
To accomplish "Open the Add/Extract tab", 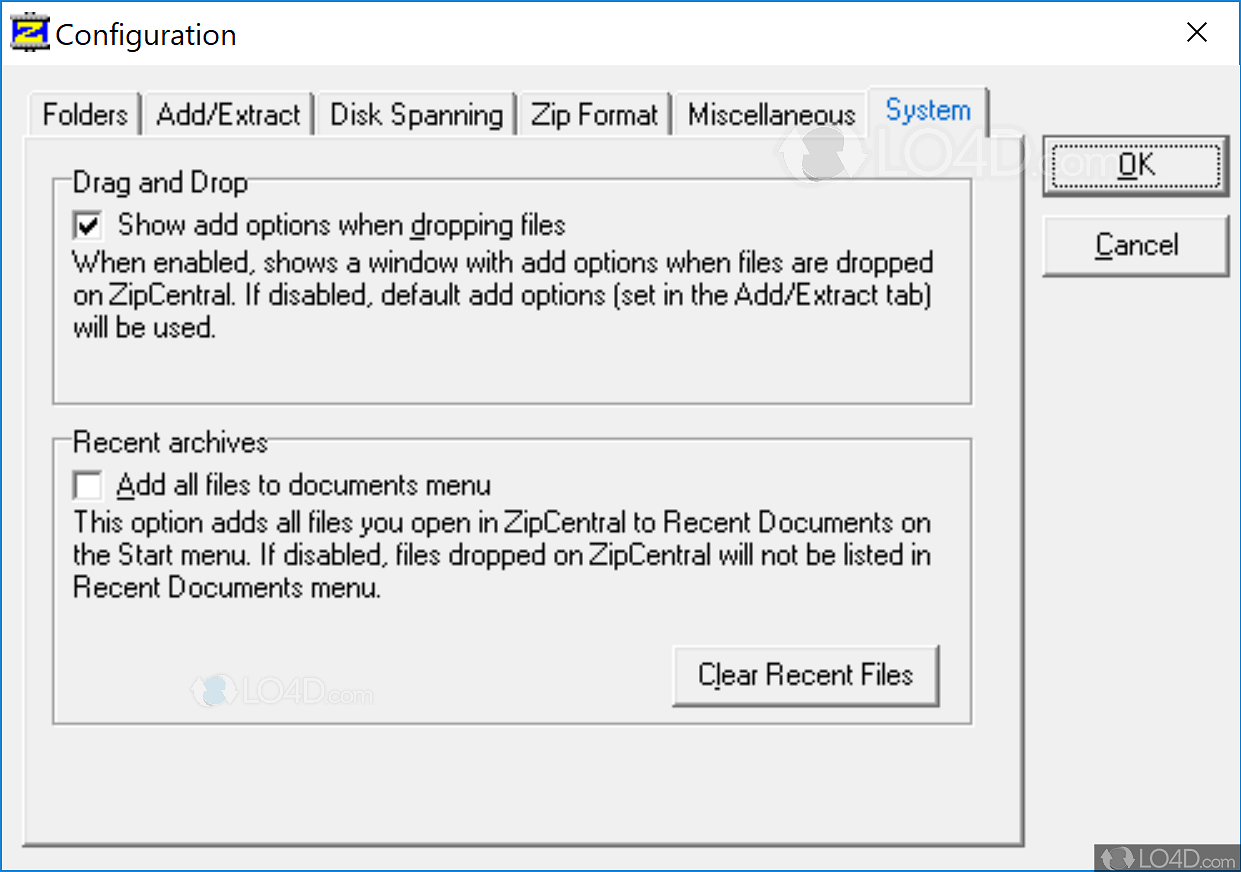I will click(228, 114).
